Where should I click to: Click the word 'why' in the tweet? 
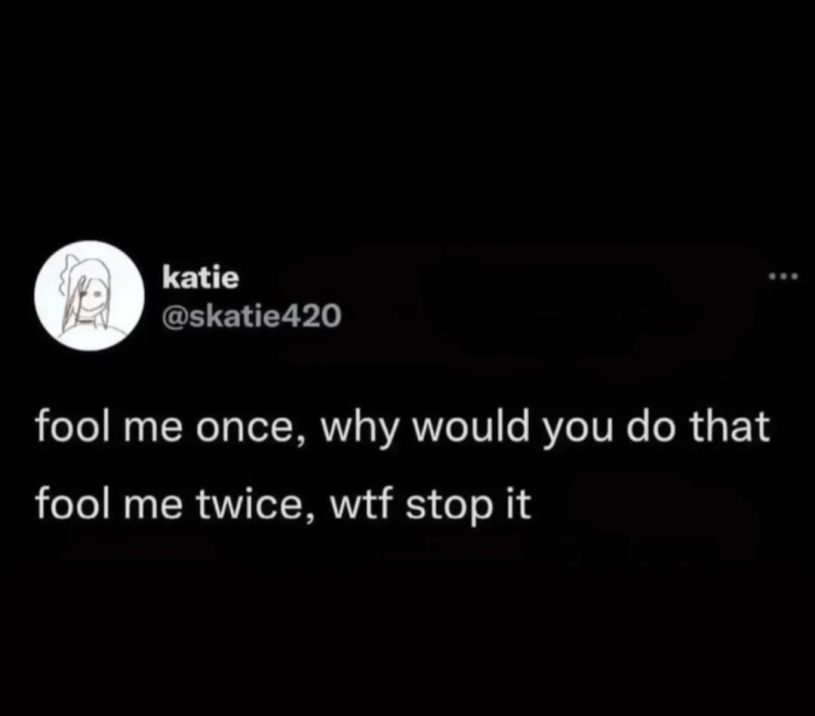pyautogui.click(x=359, y=432)
